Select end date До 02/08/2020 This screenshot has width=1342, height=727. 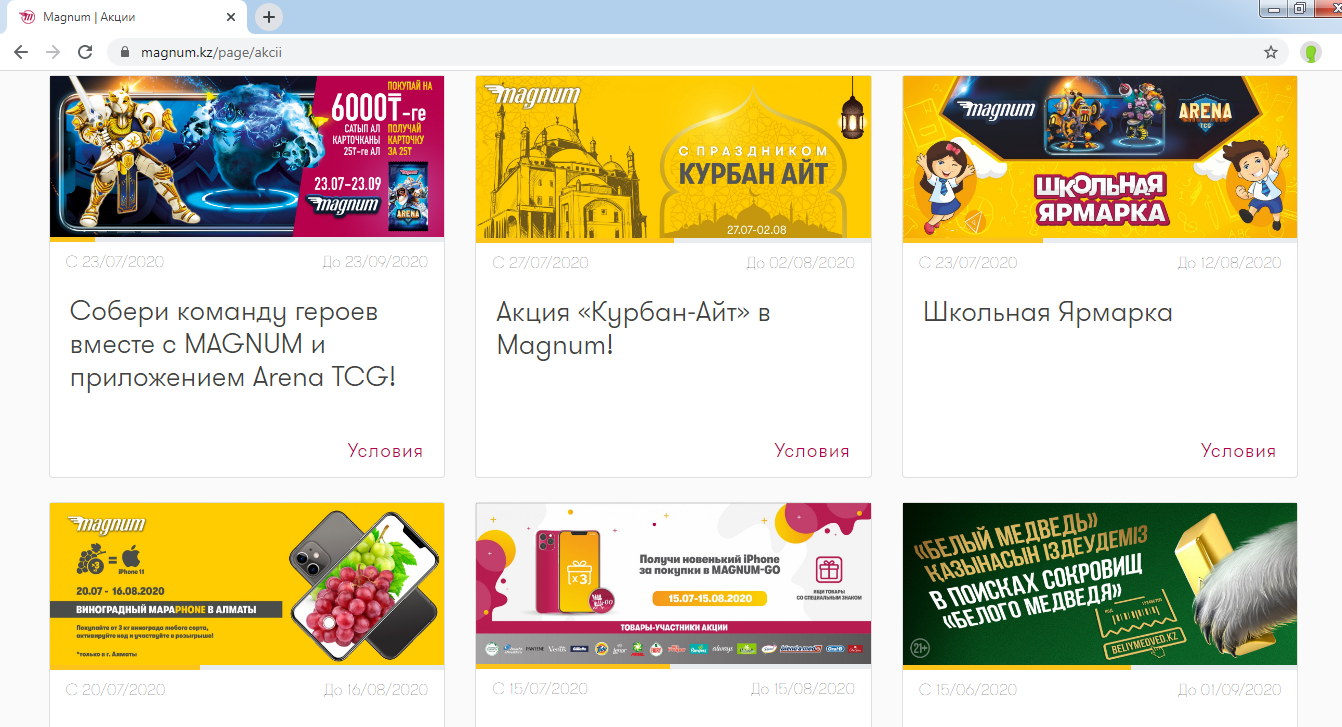[801, 262]
